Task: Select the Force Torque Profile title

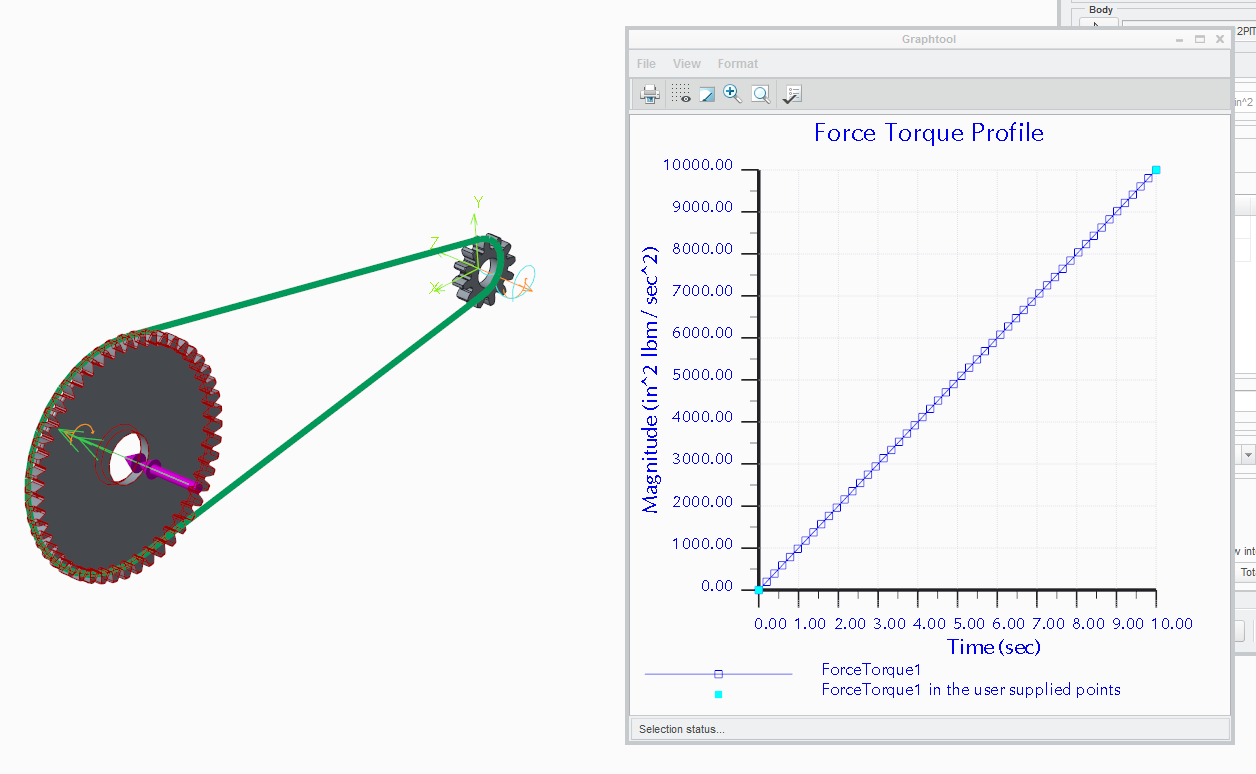Action: [929, 133]
